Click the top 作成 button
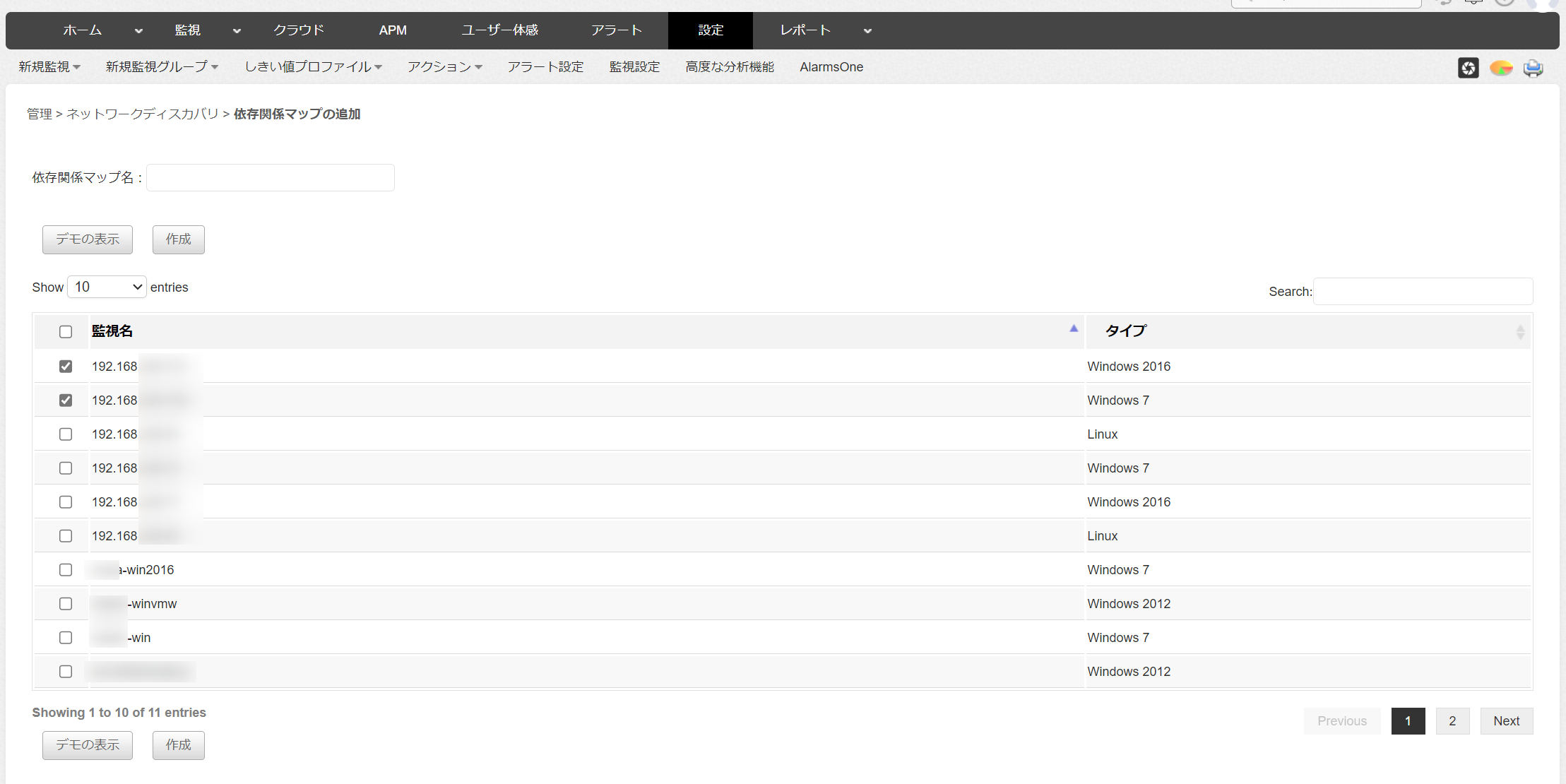The image size is (1566, 784). pos(178,239)
